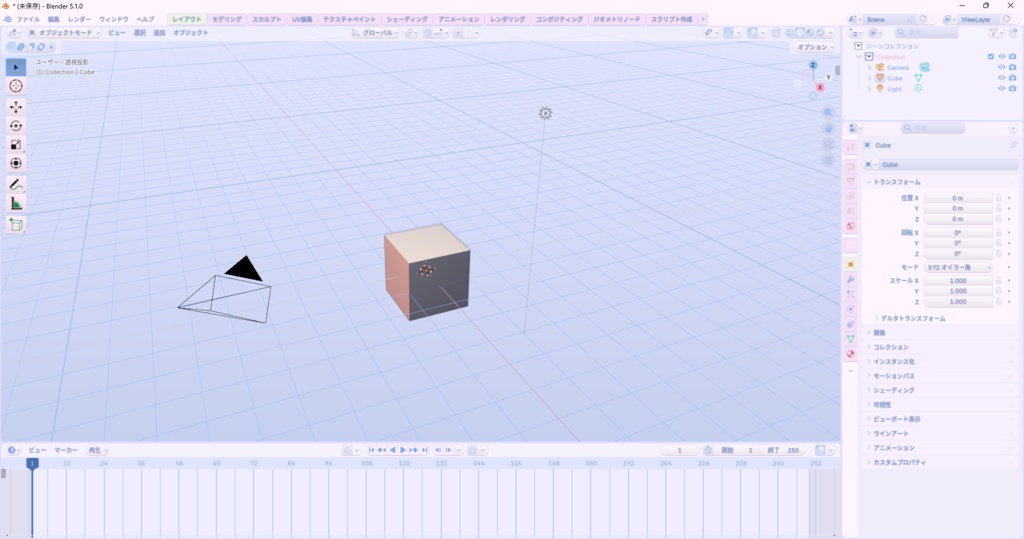Hide Cube using its eye icon
The width and height of the screenshot is (1024, 539).
click(x=1001, y=78)
